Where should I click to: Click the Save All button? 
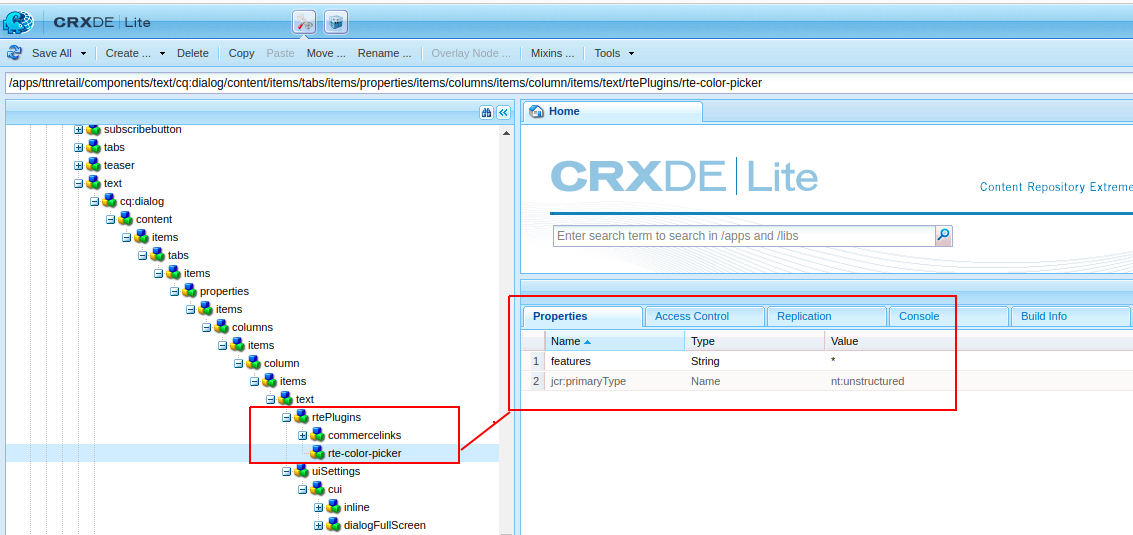pos(51,53)
